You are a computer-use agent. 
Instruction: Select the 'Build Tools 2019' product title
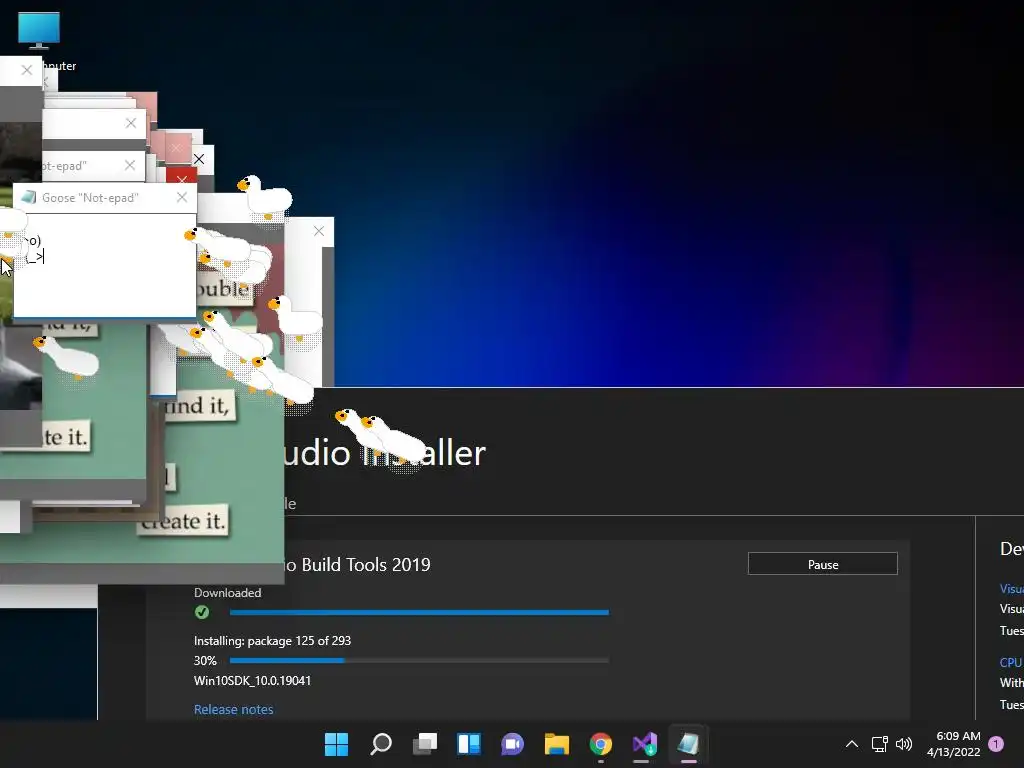(366, 564)
